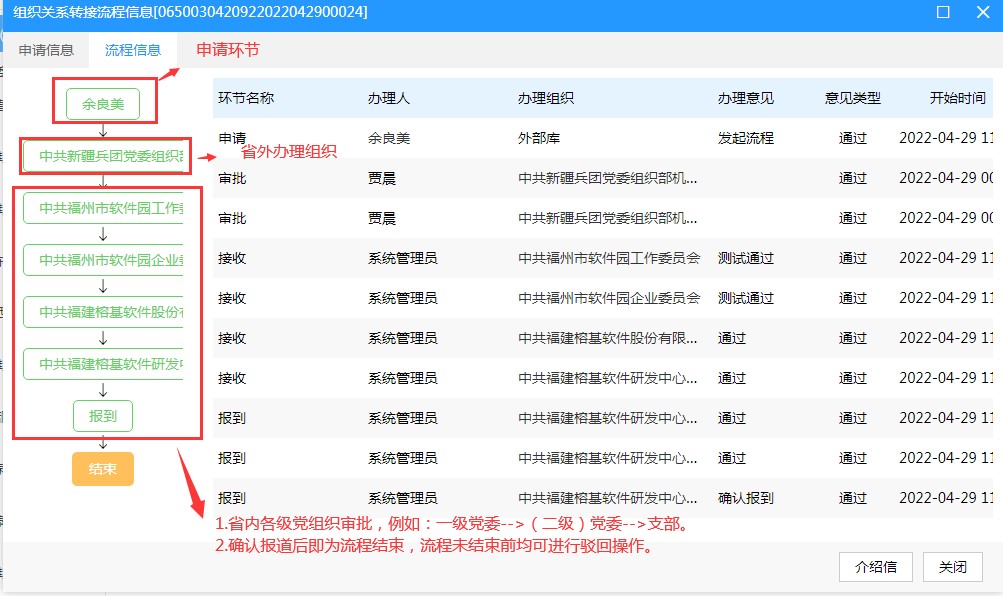The height and width of the screenshot is (596, 1003).
Task: Select the row showing 确认报到 opinion
Action: click(x=600, y=498)
